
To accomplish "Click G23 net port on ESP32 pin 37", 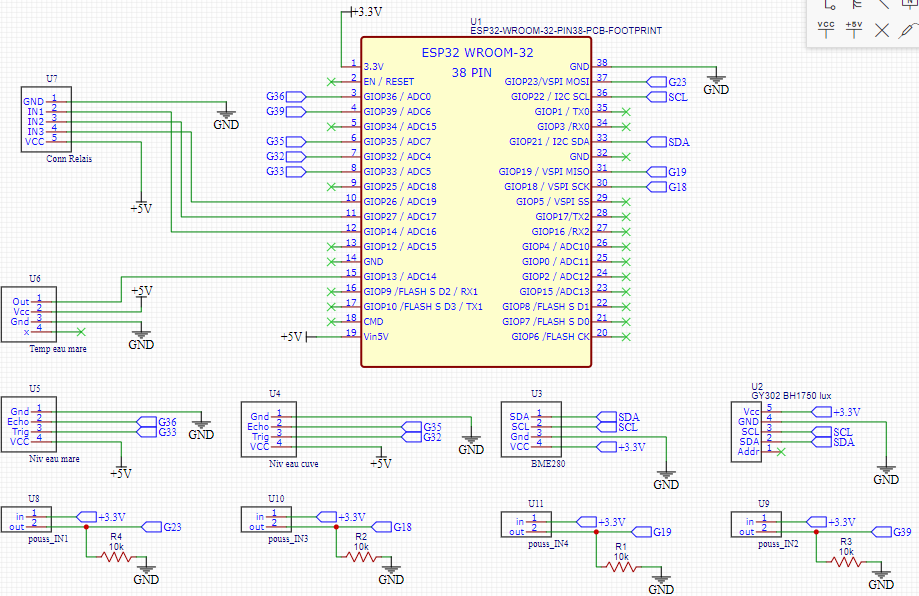I will click(x=666, y=82).
